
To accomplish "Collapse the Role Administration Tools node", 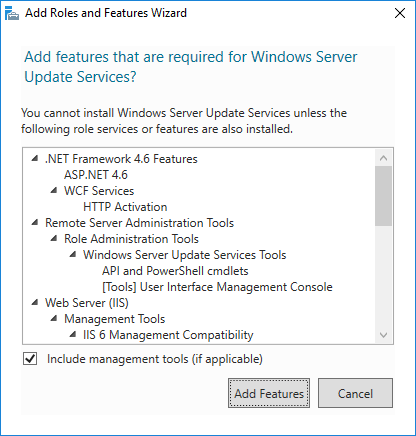I will [54, 239].
